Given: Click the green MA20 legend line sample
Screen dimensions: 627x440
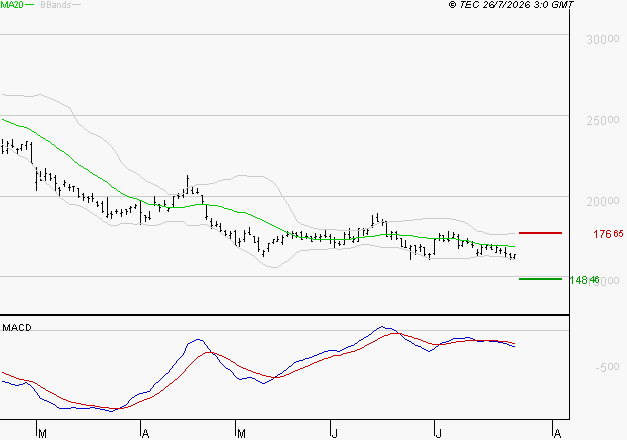Looking at the screenshot, I should [29, 5].
